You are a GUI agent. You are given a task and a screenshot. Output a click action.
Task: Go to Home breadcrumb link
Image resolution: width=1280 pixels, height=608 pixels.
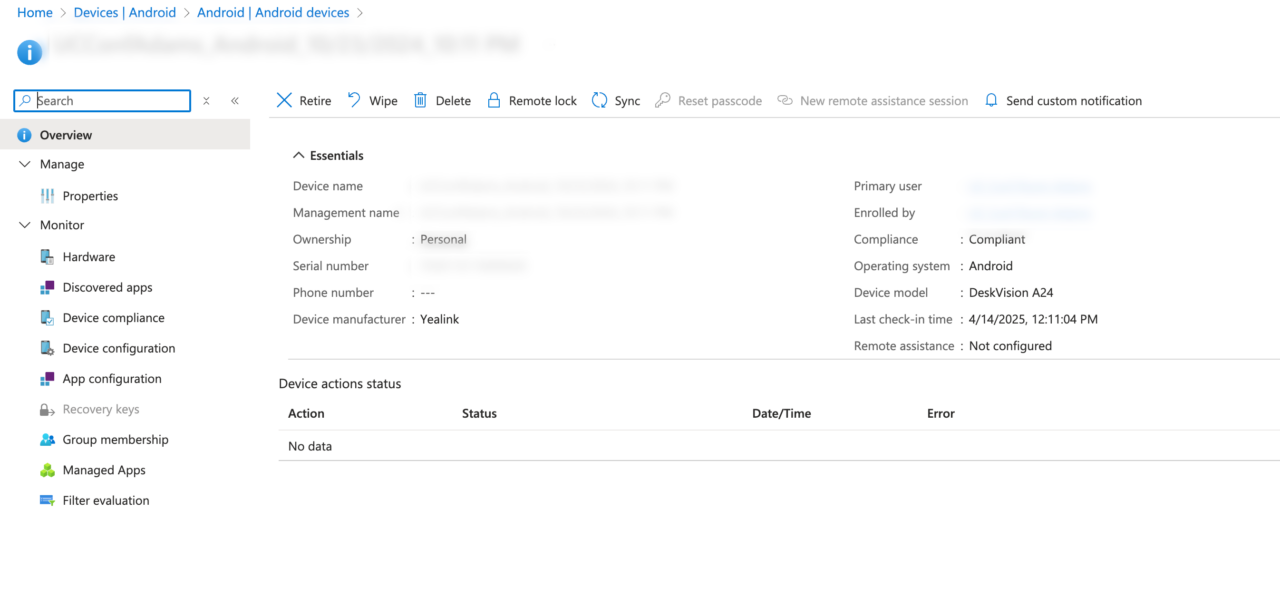click(35, 13)
